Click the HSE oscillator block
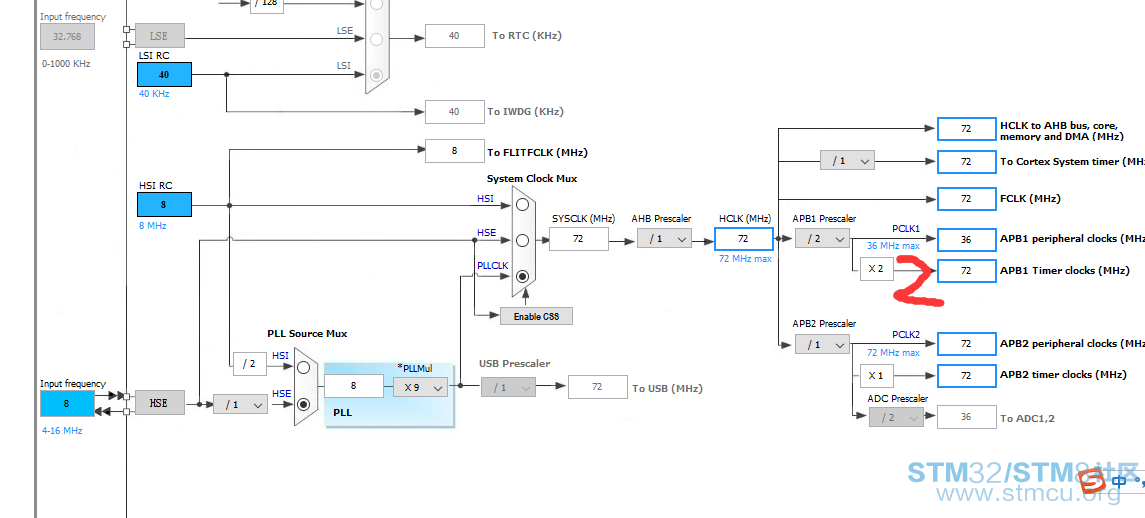Image resolution: width=1145 pixels, height=518 pixels. [x=159, y=403]
